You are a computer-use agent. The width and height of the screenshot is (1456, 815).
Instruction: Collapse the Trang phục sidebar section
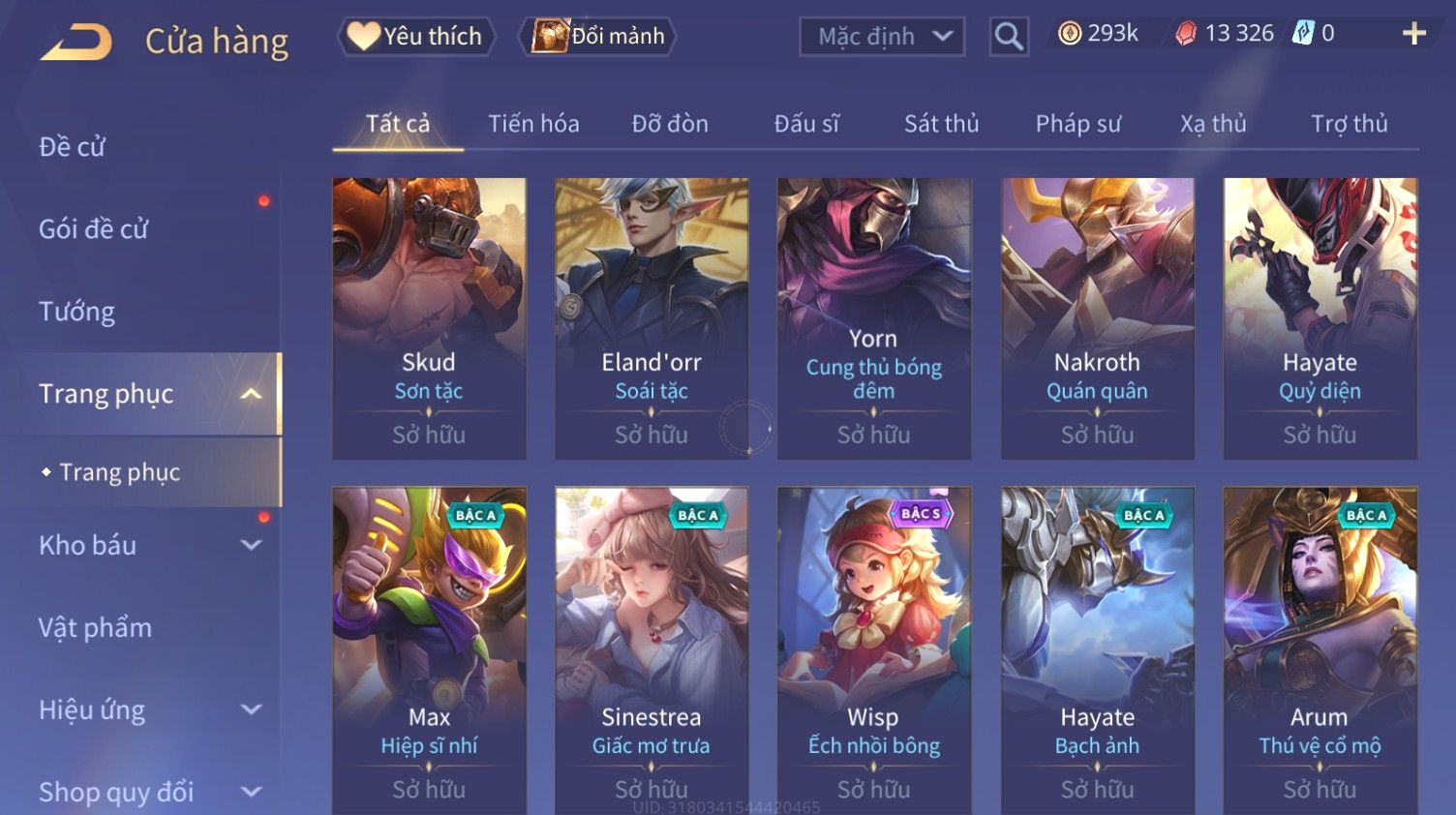click(251, 394)
